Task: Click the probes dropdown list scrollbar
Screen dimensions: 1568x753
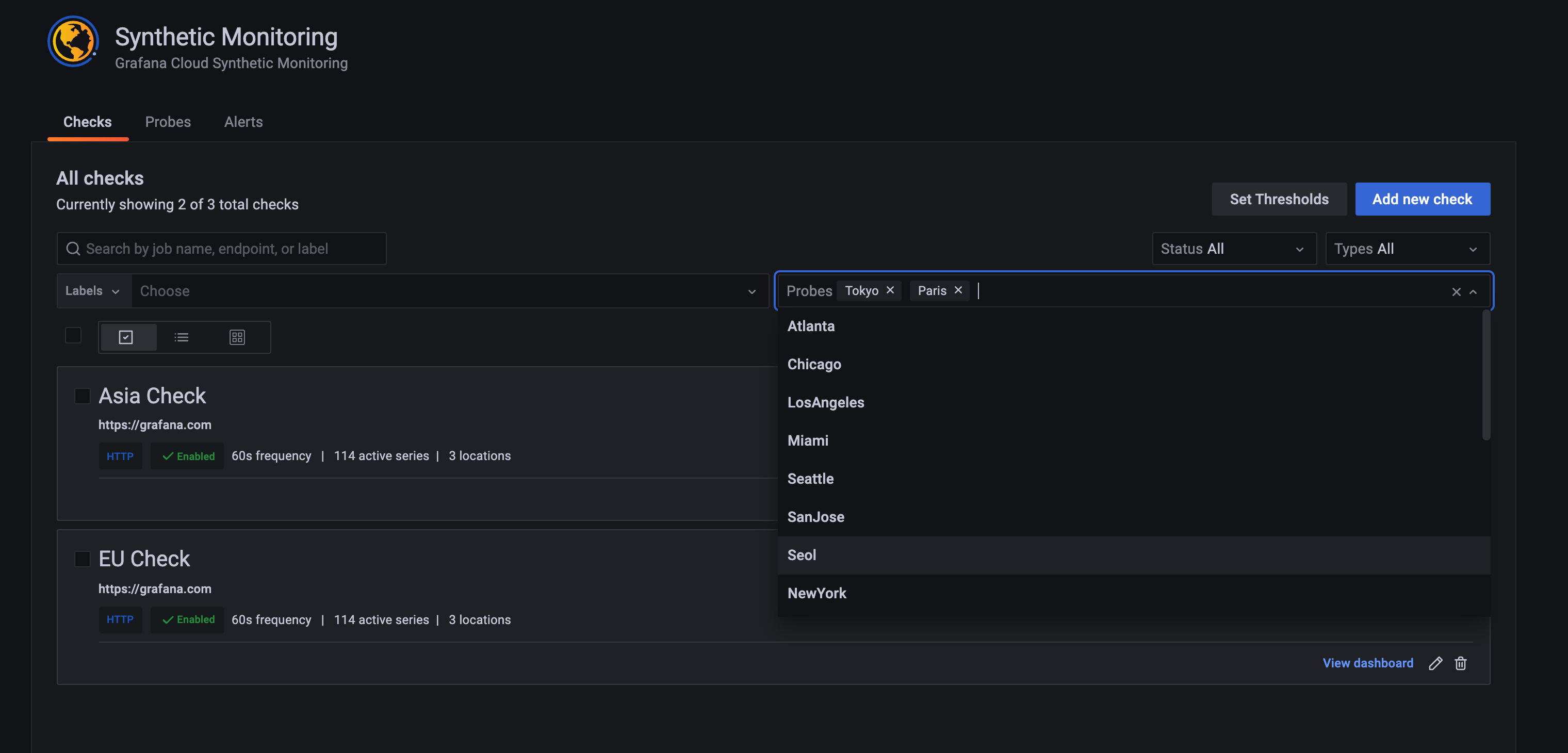Action: click(1486, 375)
